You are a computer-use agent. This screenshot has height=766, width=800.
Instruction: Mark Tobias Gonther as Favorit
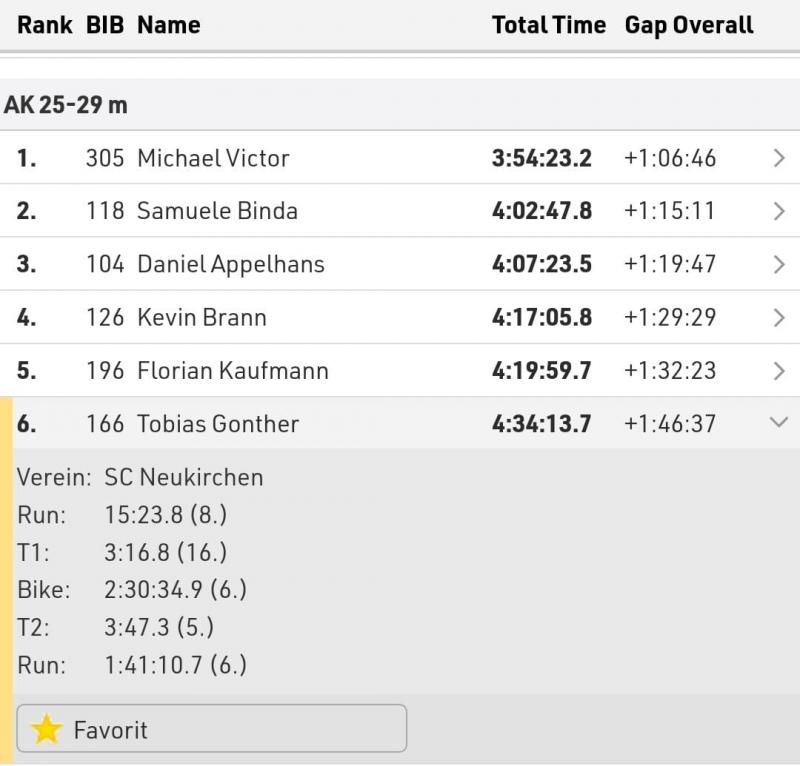click(212, 728)
